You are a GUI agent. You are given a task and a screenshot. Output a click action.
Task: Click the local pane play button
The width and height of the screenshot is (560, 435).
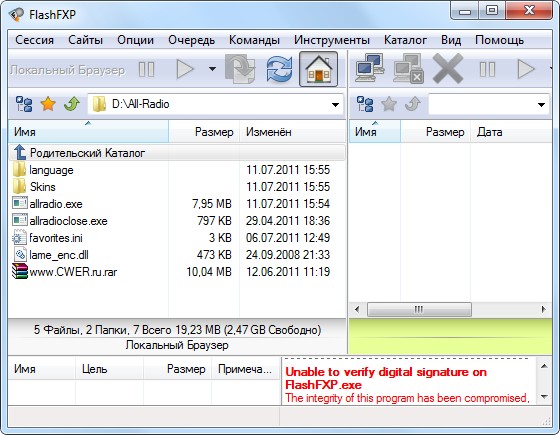pos(185,69)
